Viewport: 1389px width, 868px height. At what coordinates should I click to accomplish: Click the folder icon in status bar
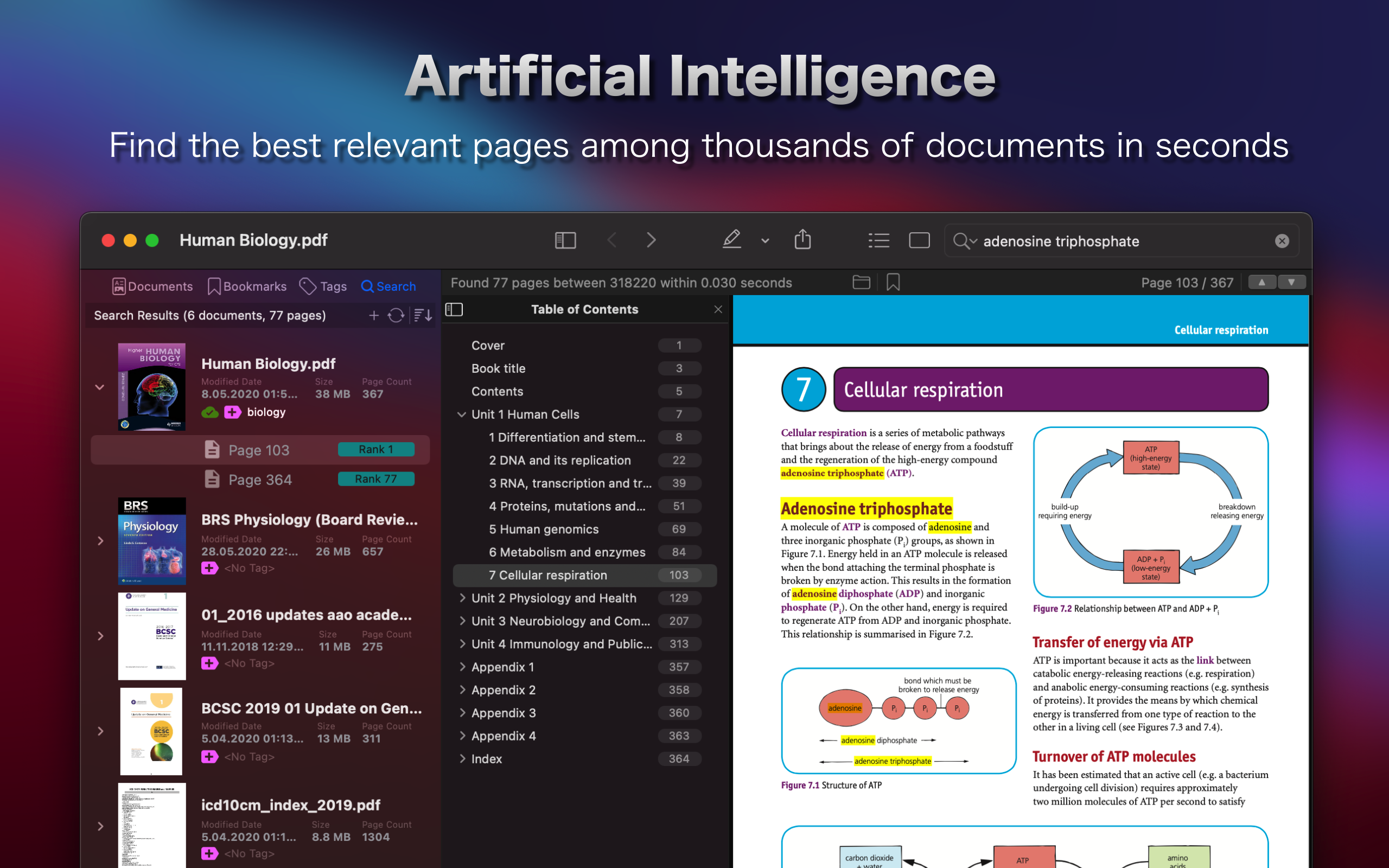(861, 283)
